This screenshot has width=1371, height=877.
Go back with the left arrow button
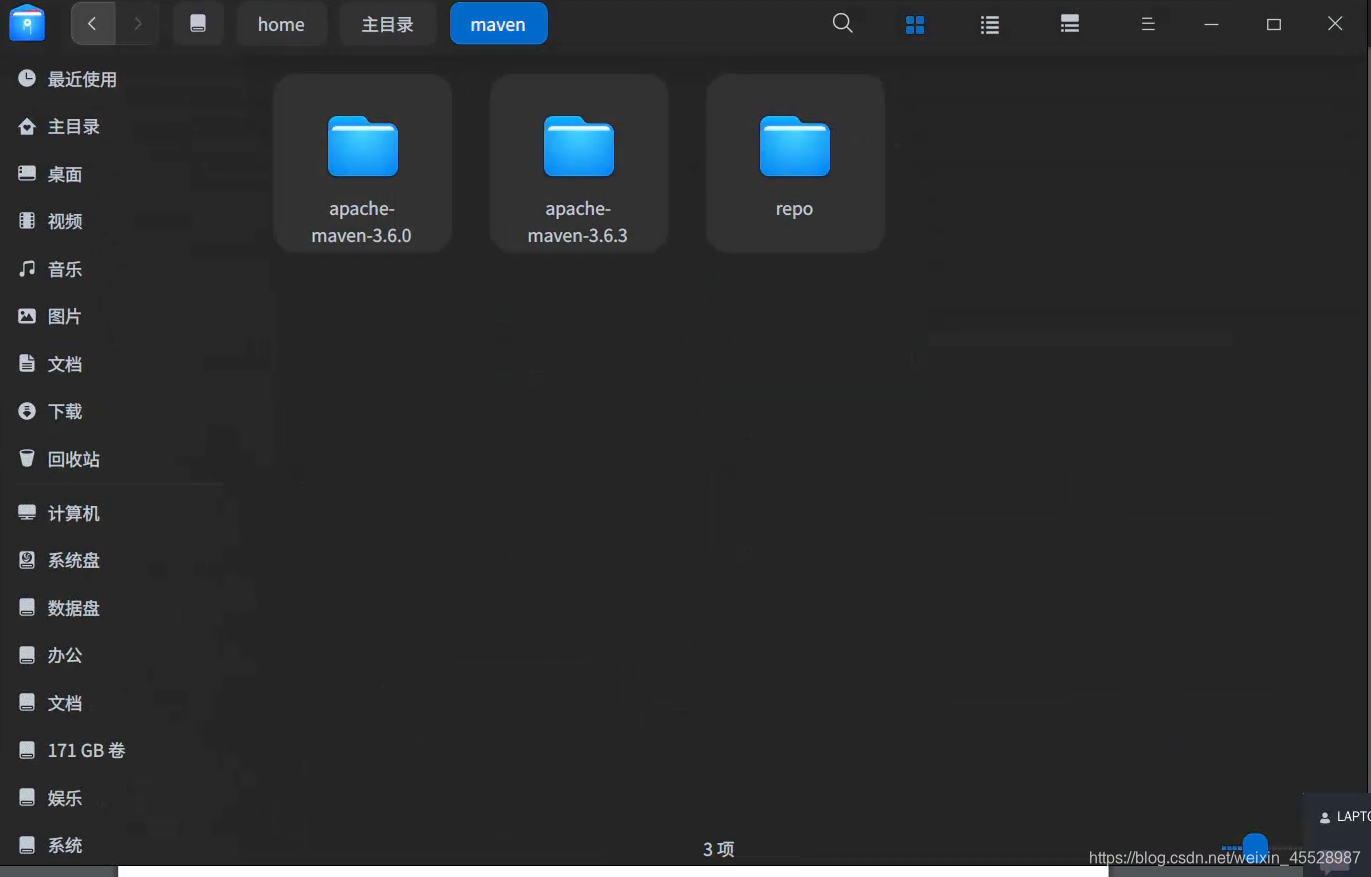pyautogui.click(x=93, y=24)
